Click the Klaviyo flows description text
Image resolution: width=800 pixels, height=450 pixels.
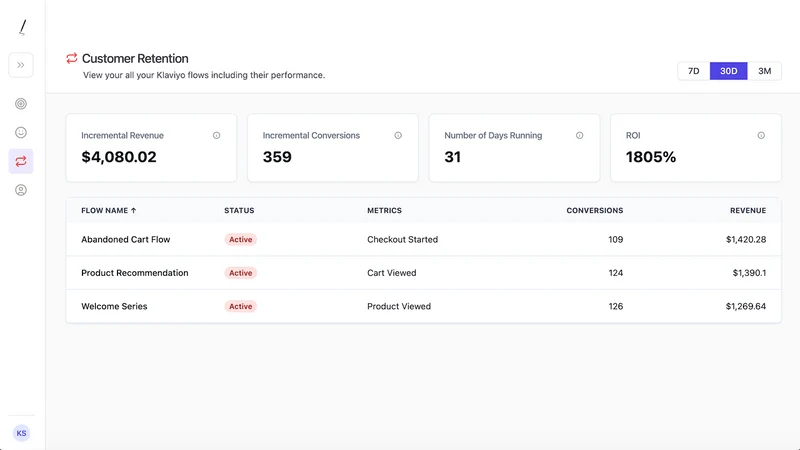[204, 75]
